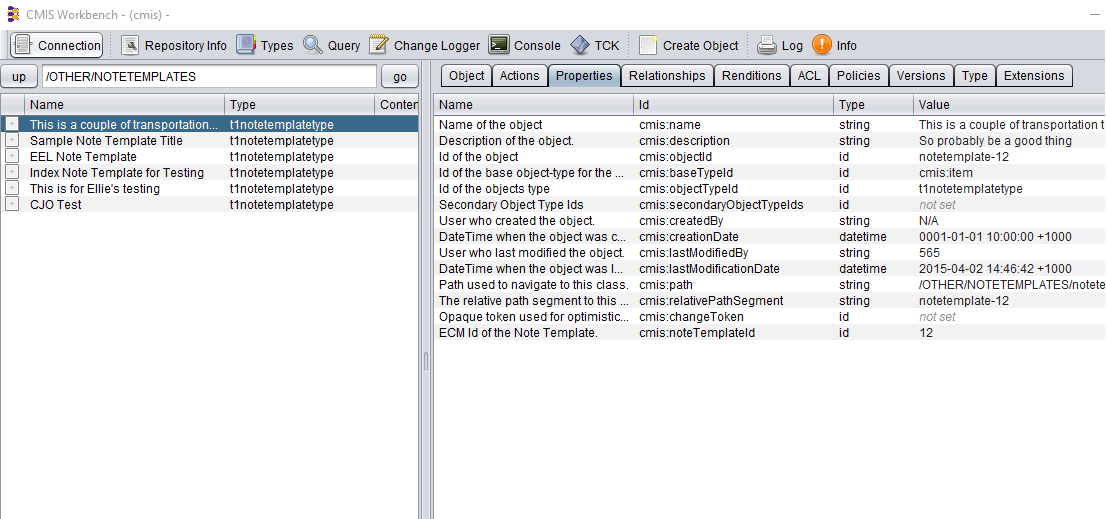Open the Connection dialog
This screenshot has width=1106, height=519.
pyautogui.click(x=56, y=45)
